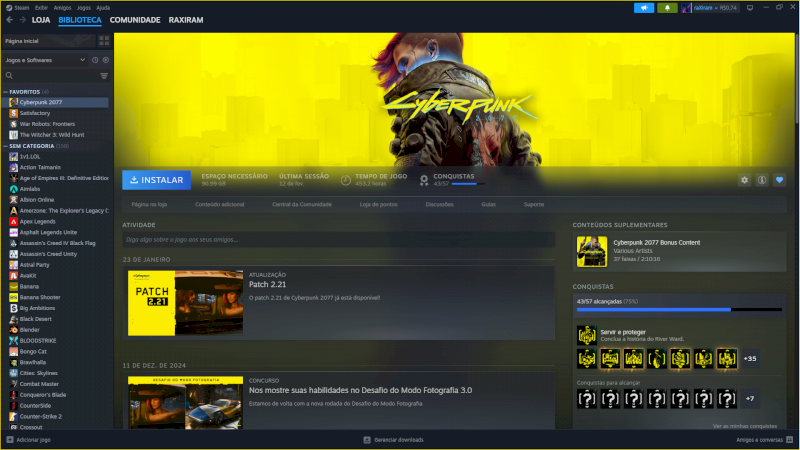This screenshot has width=800, height=450.
Task: Open Central da Comunidade link
Action: pyautogui.click(x=302, y=204)
